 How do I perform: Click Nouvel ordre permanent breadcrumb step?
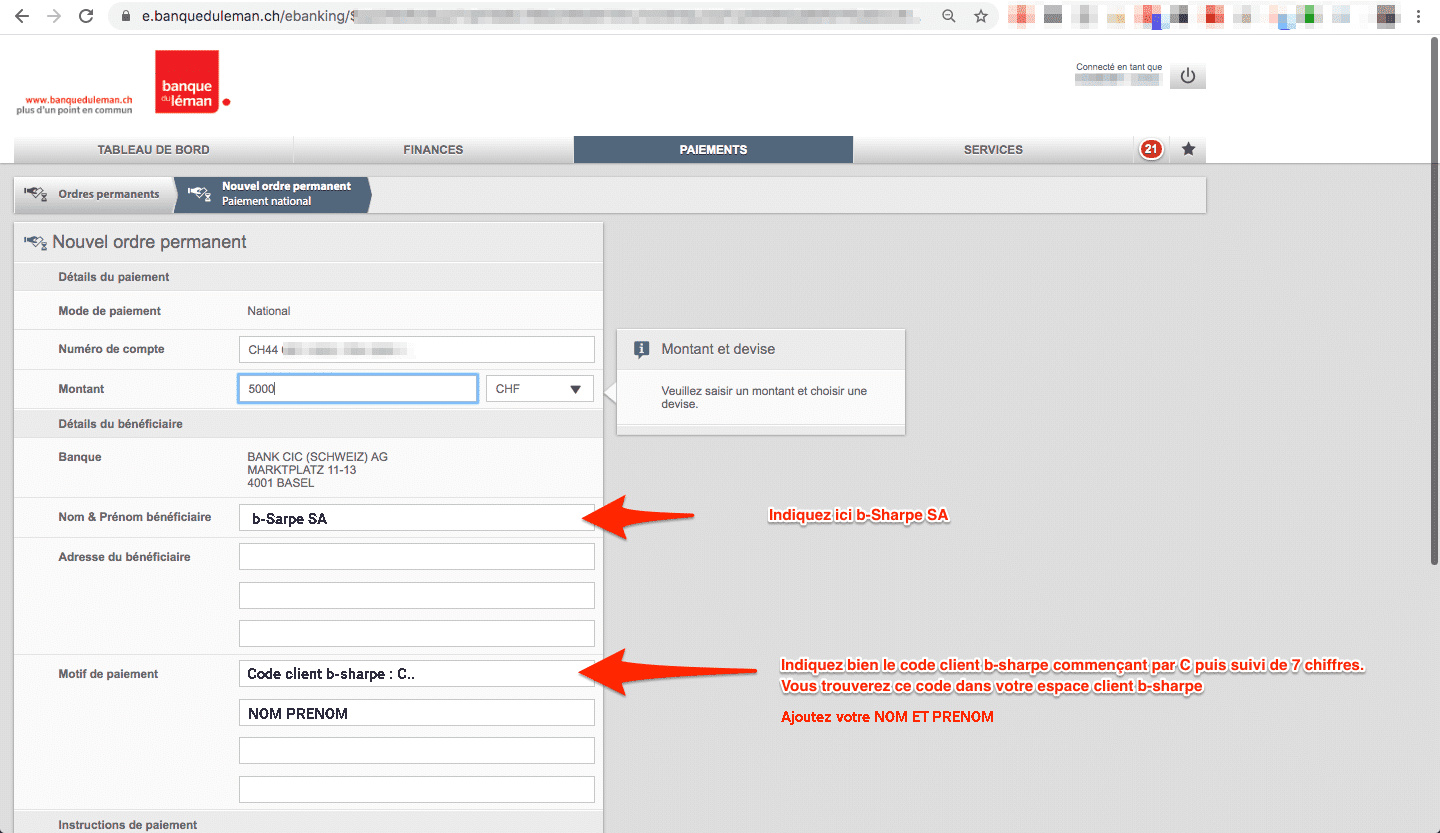[272, 194]
